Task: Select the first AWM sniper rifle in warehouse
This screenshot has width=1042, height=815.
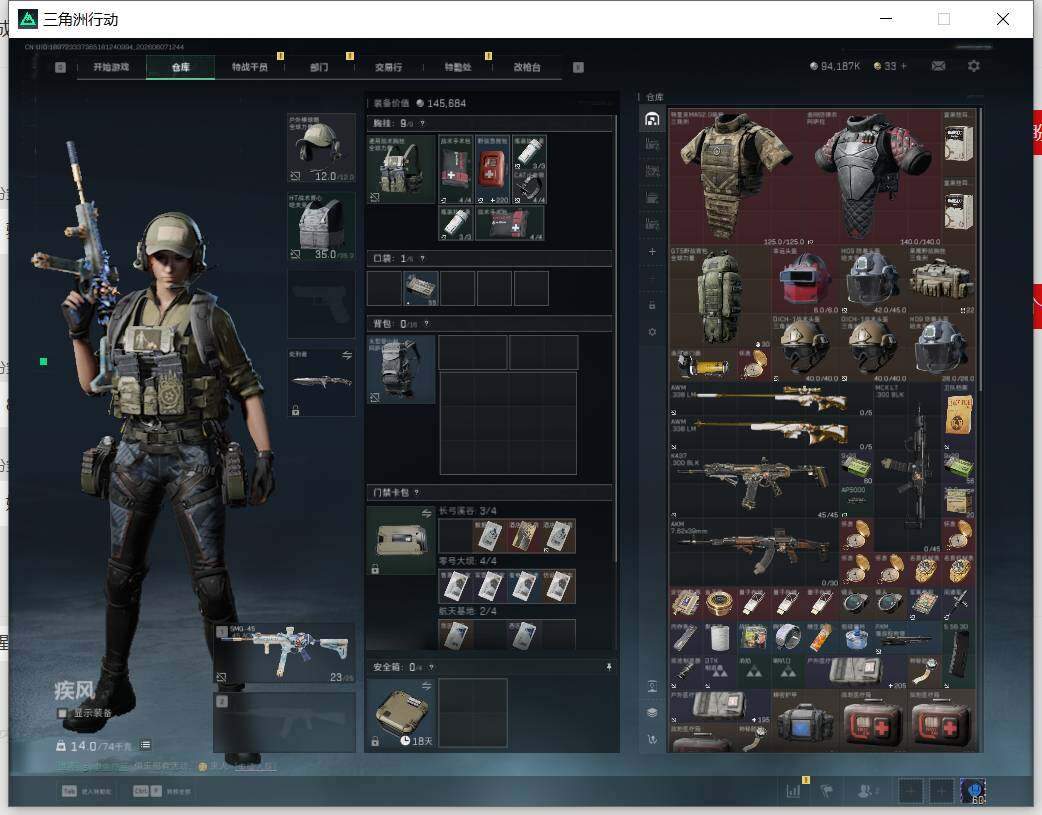Action: (772, 400)
